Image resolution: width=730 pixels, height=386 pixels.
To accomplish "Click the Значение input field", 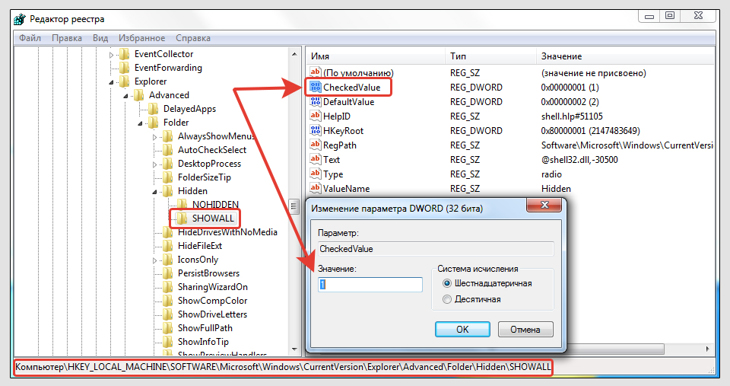I will point(370,284).
